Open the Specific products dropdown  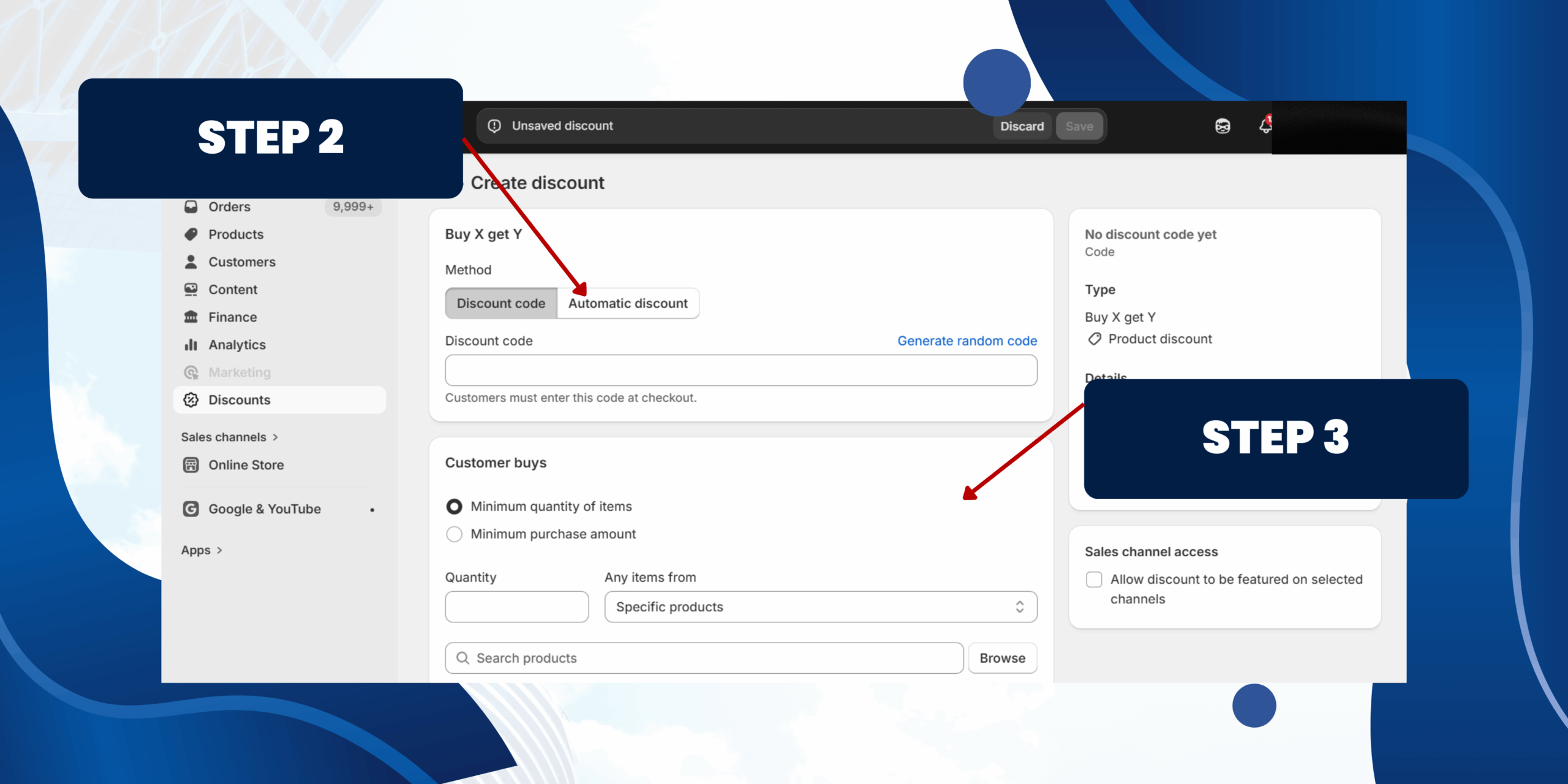[820, 607]
